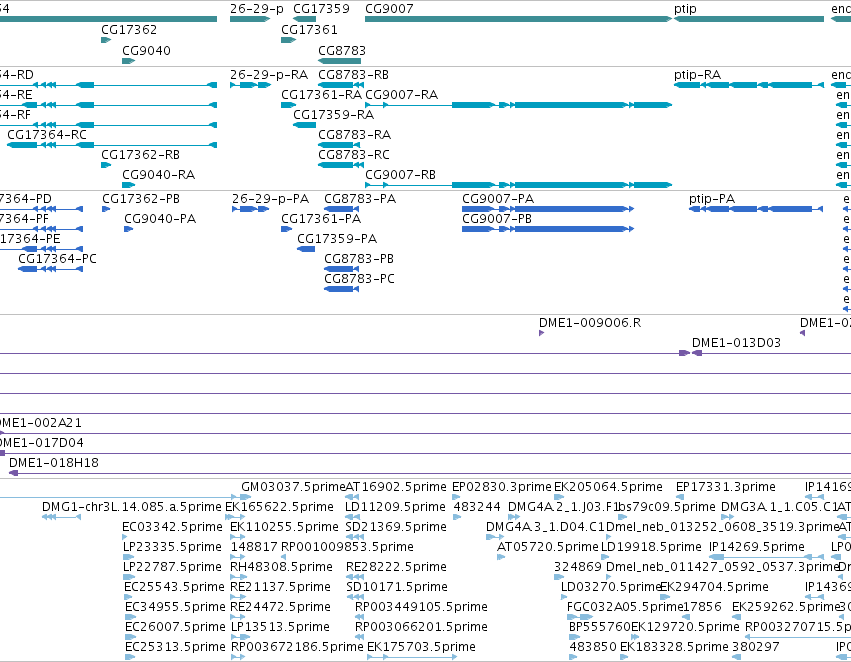Select the CG8783-PA protein feature
This screenshot has height=662, width=851.
(x=341, y=208)
